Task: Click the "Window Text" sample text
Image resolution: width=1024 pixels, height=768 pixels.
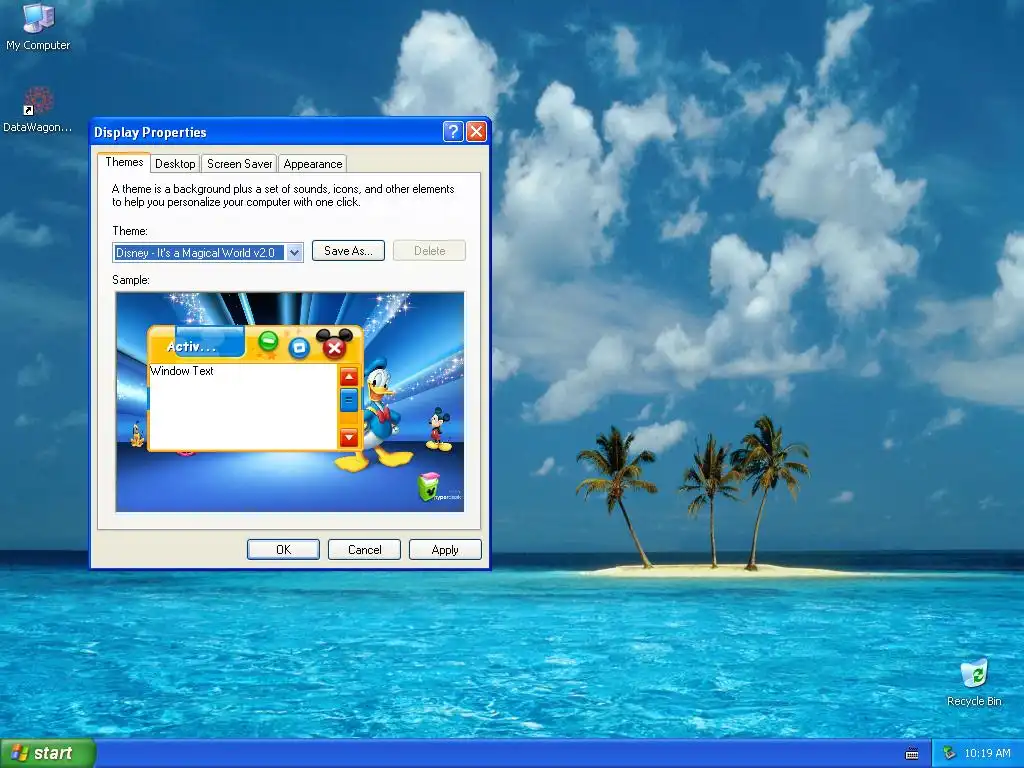Action: (x=182, y=371)
